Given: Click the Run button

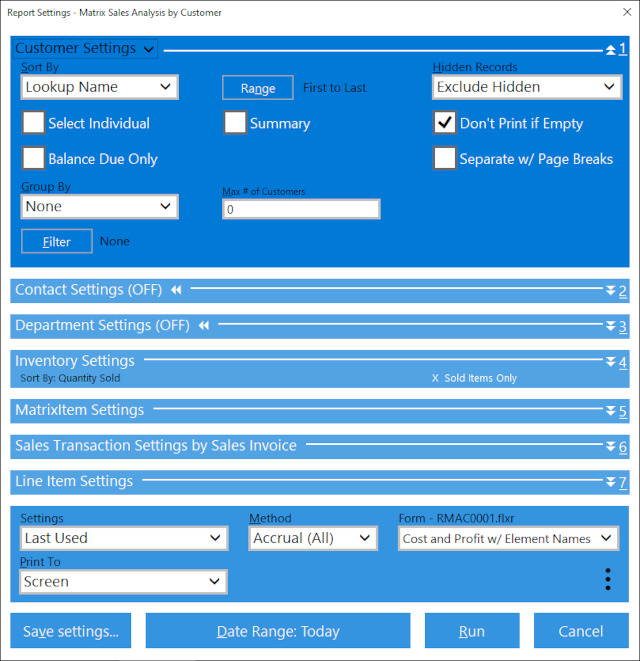Looking at the screenshot, I should pyautogui.click(x=471, y=631).
